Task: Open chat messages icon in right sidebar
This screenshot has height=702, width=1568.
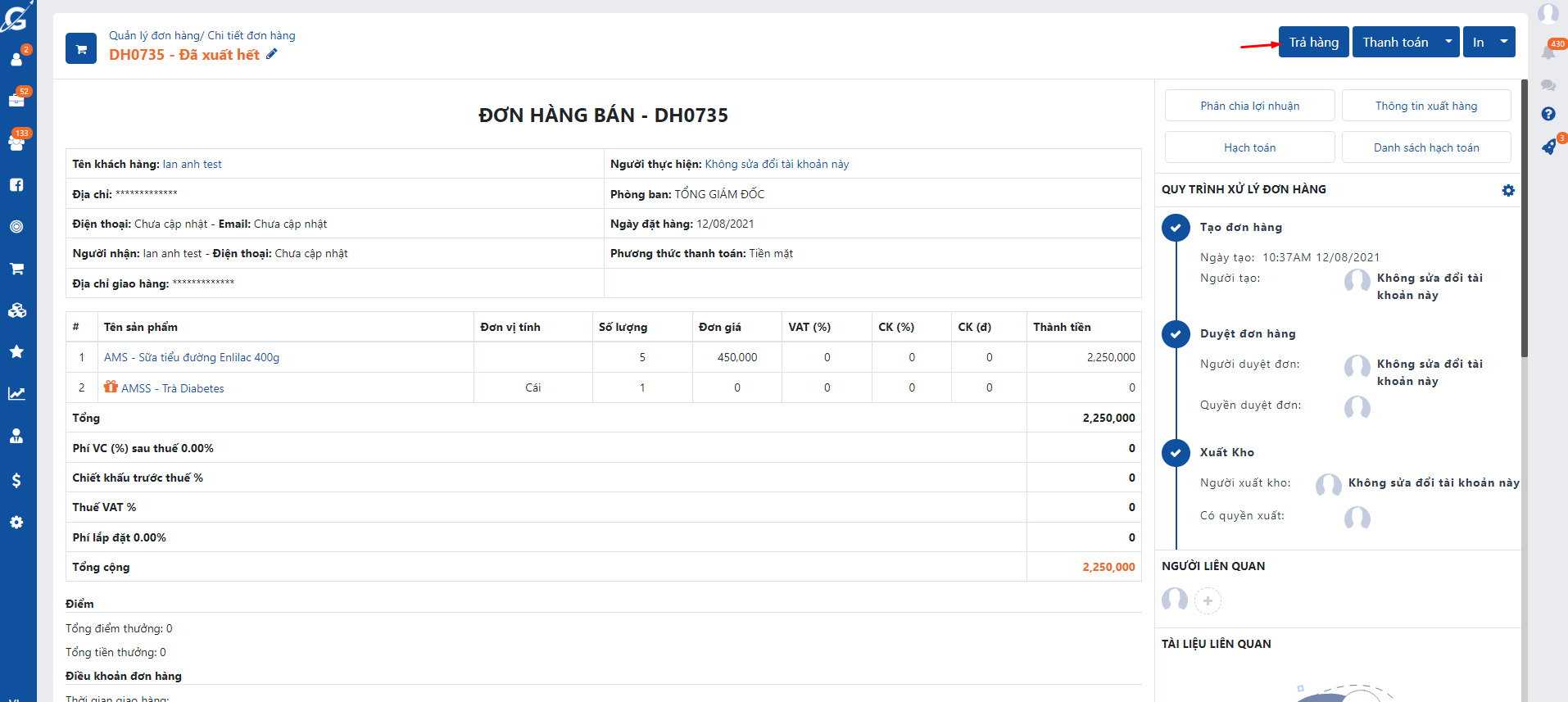Action: (x=1548, y=85)
